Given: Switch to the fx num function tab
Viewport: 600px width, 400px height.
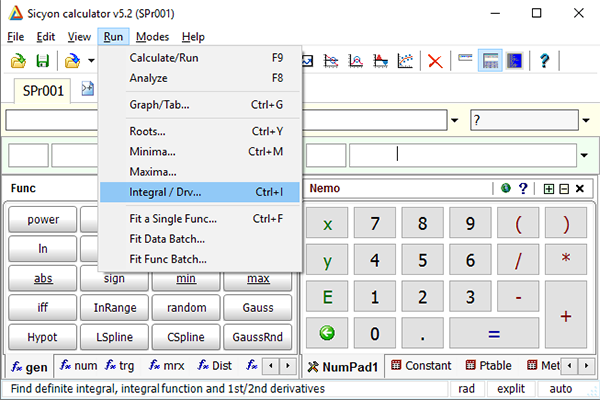Looking at the screenshot, I should pyautogui.click(x=79, y=366).
